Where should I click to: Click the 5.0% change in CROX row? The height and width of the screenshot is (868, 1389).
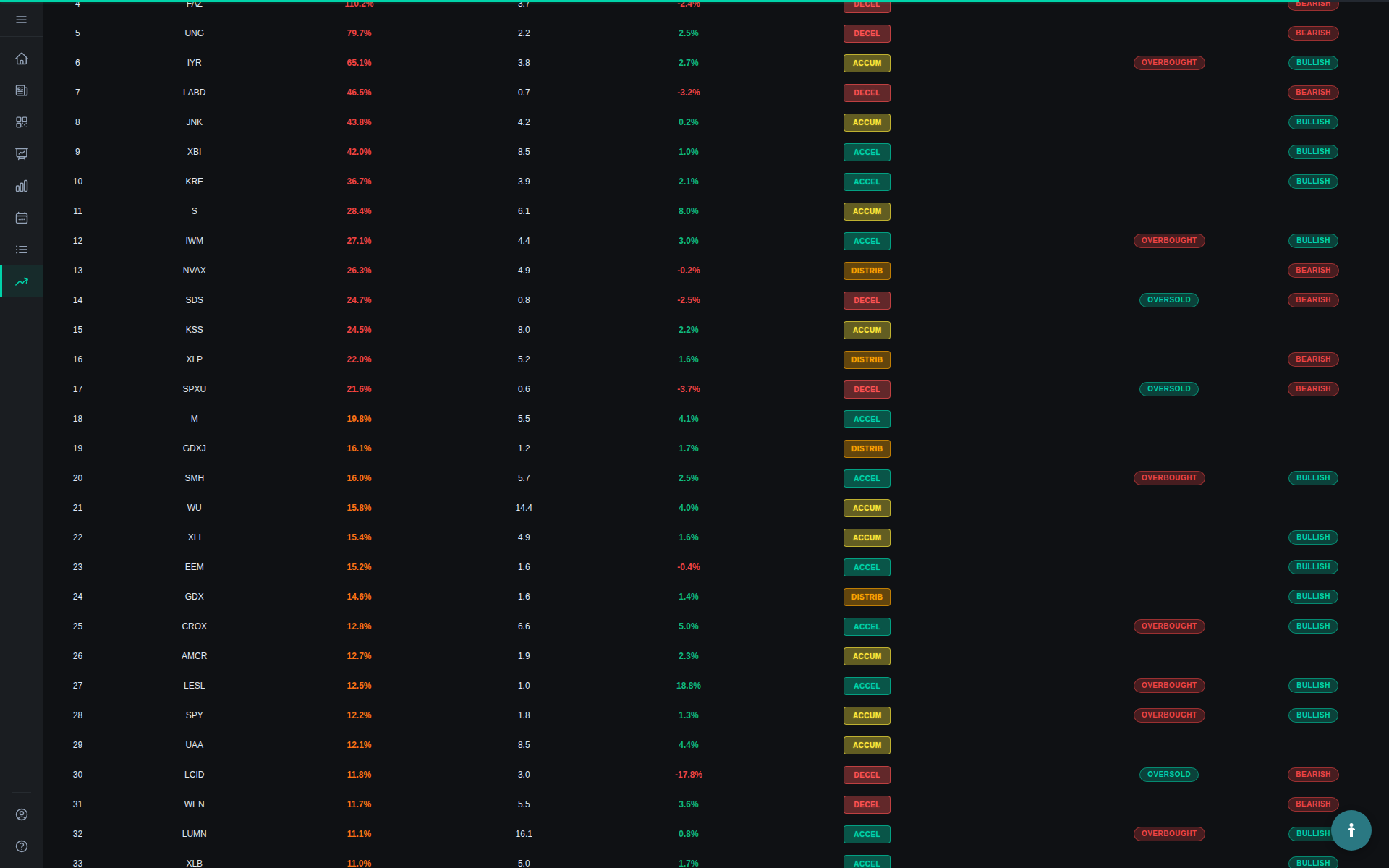pos(689,626)
